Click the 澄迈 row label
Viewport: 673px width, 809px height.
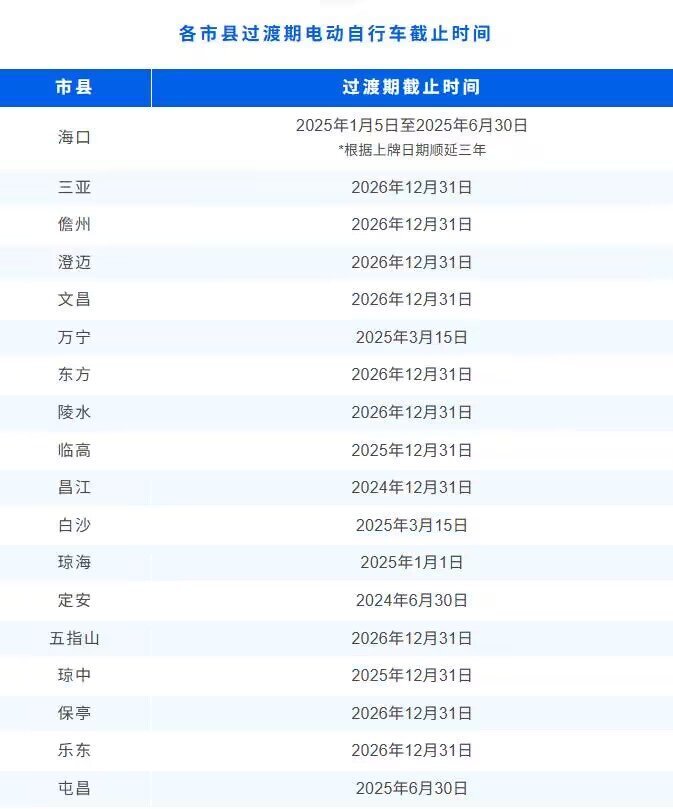pyautogui.click(x=74, y=262)
